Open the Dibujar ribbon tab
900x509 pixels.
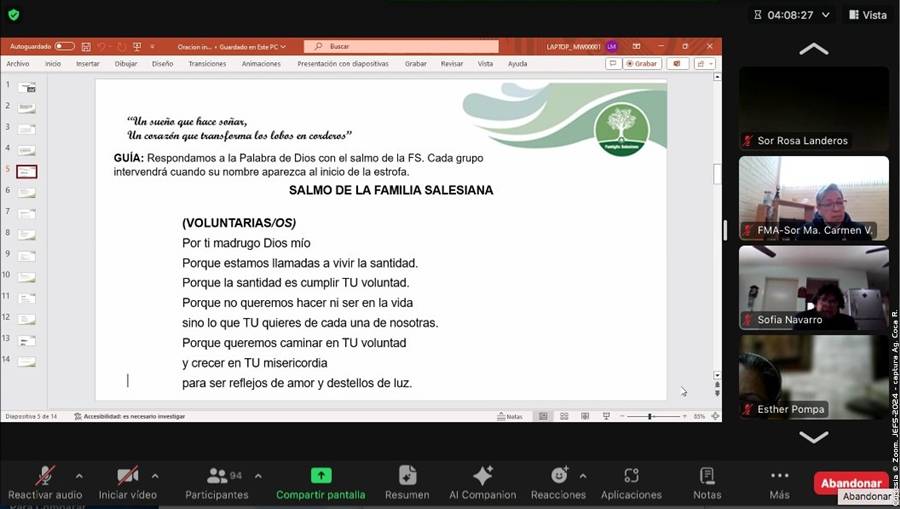pyautogui.click(x=126, y=64)
